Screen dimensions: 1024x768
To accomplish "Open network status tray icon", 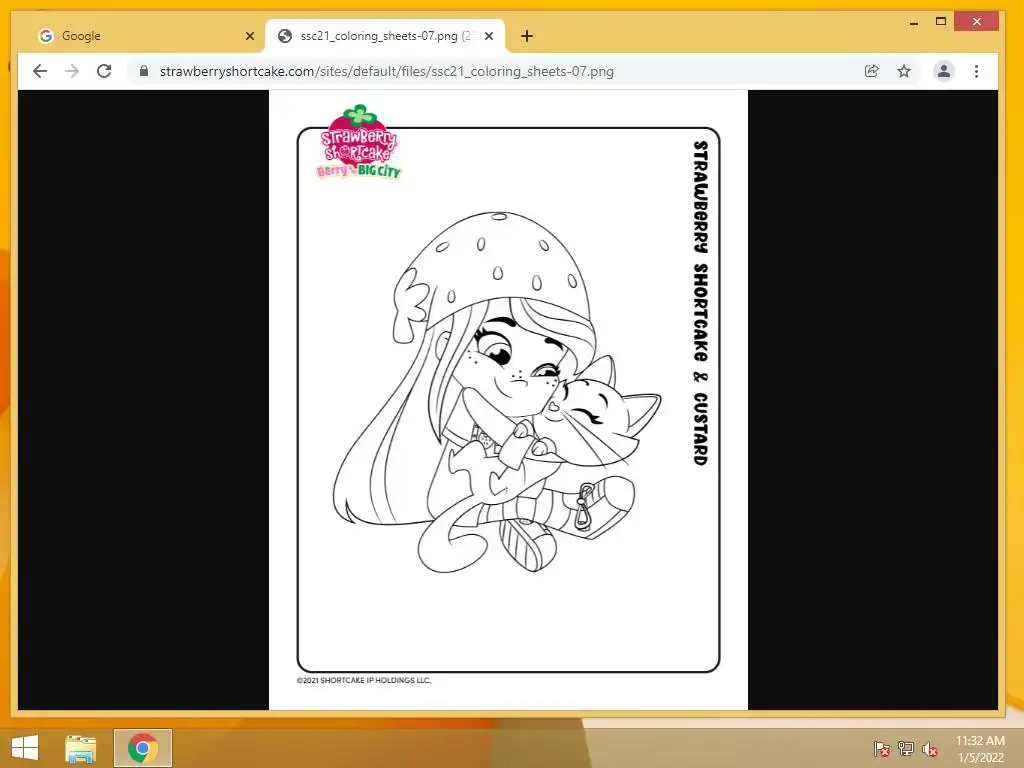I will tap(906, 749).
